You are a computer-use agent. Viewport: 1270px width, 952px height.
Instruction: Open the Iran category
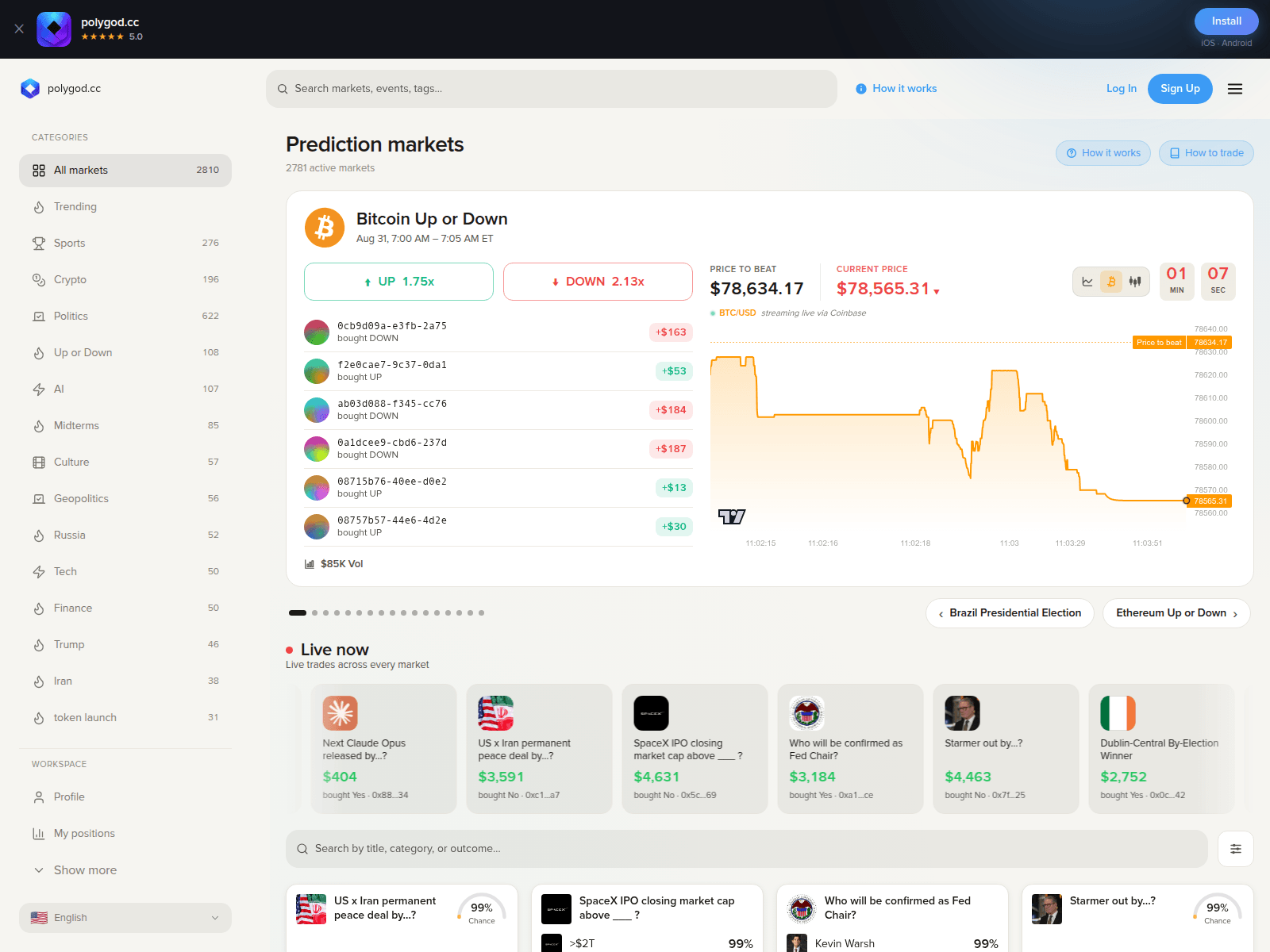tap(125, 681)
